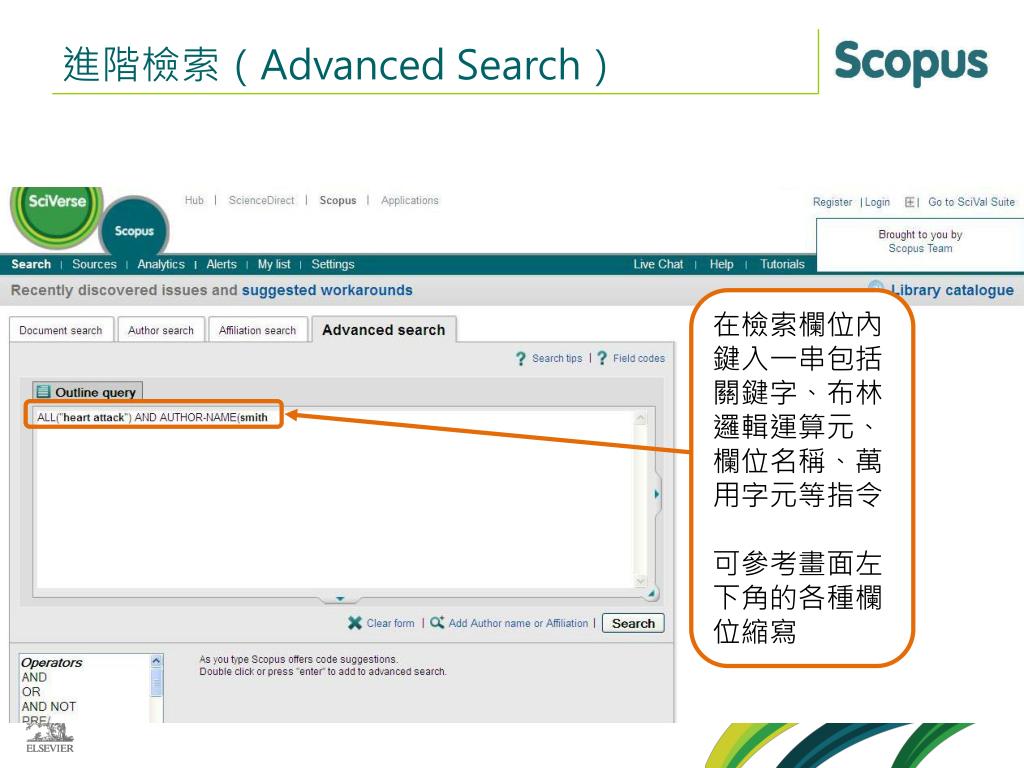Open My list menu item
The width and height of the screenshot is (1024, 768).
274,264
